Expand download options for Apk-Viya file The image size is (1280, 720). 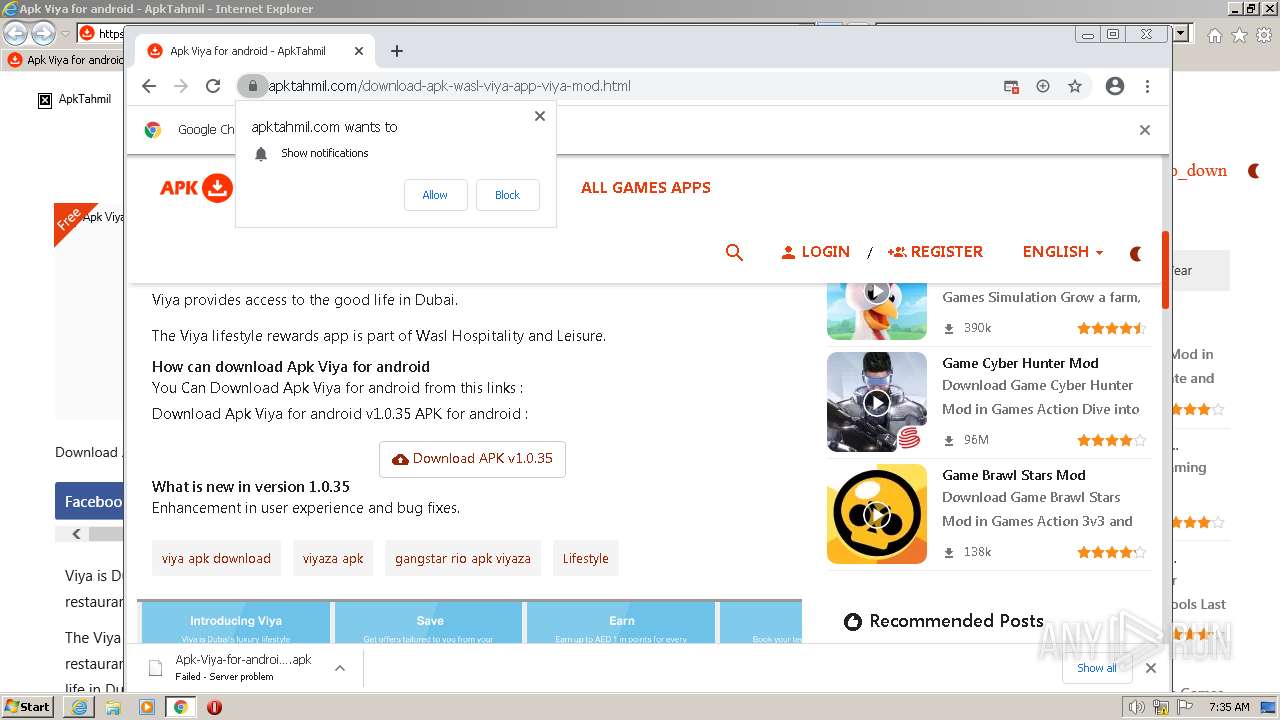(340, 668)
